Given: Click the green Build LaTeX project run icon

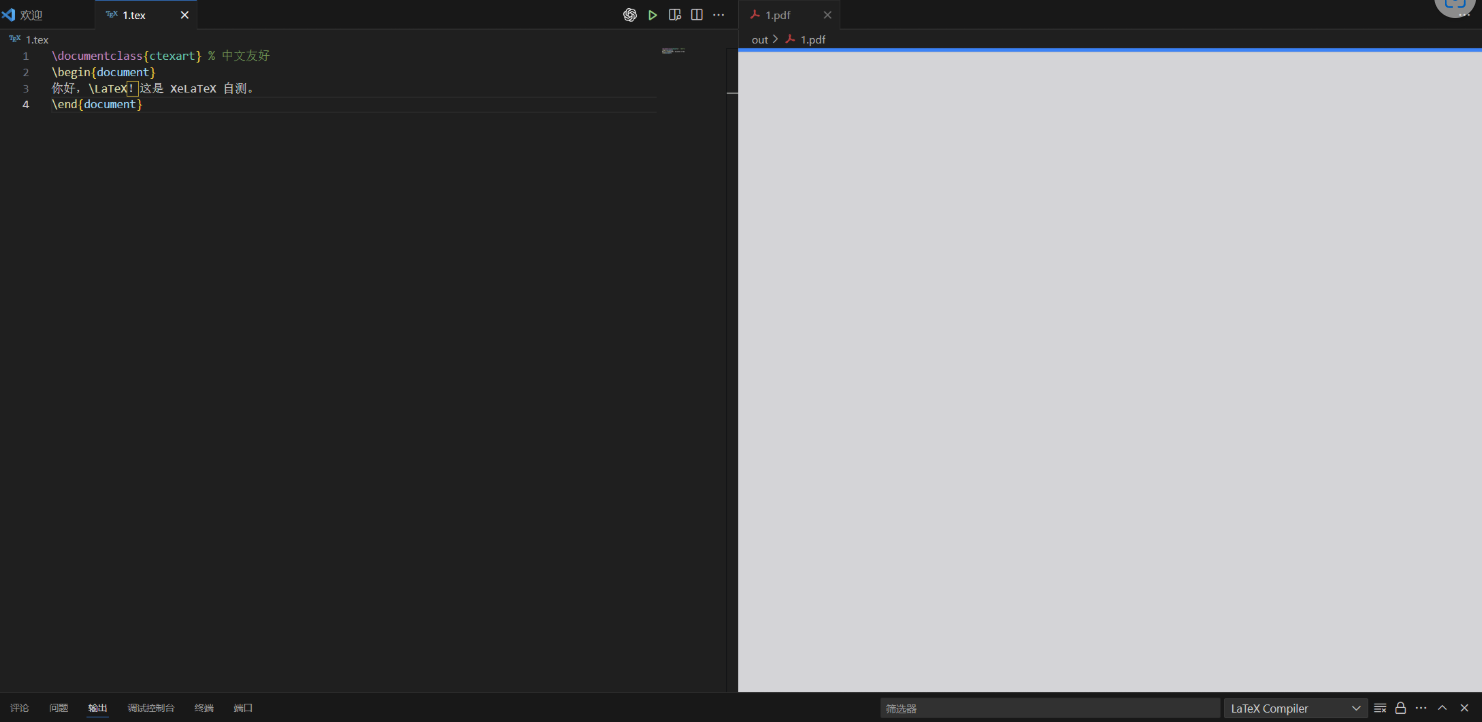Looking at the screenshot, I should pos(653,15).
